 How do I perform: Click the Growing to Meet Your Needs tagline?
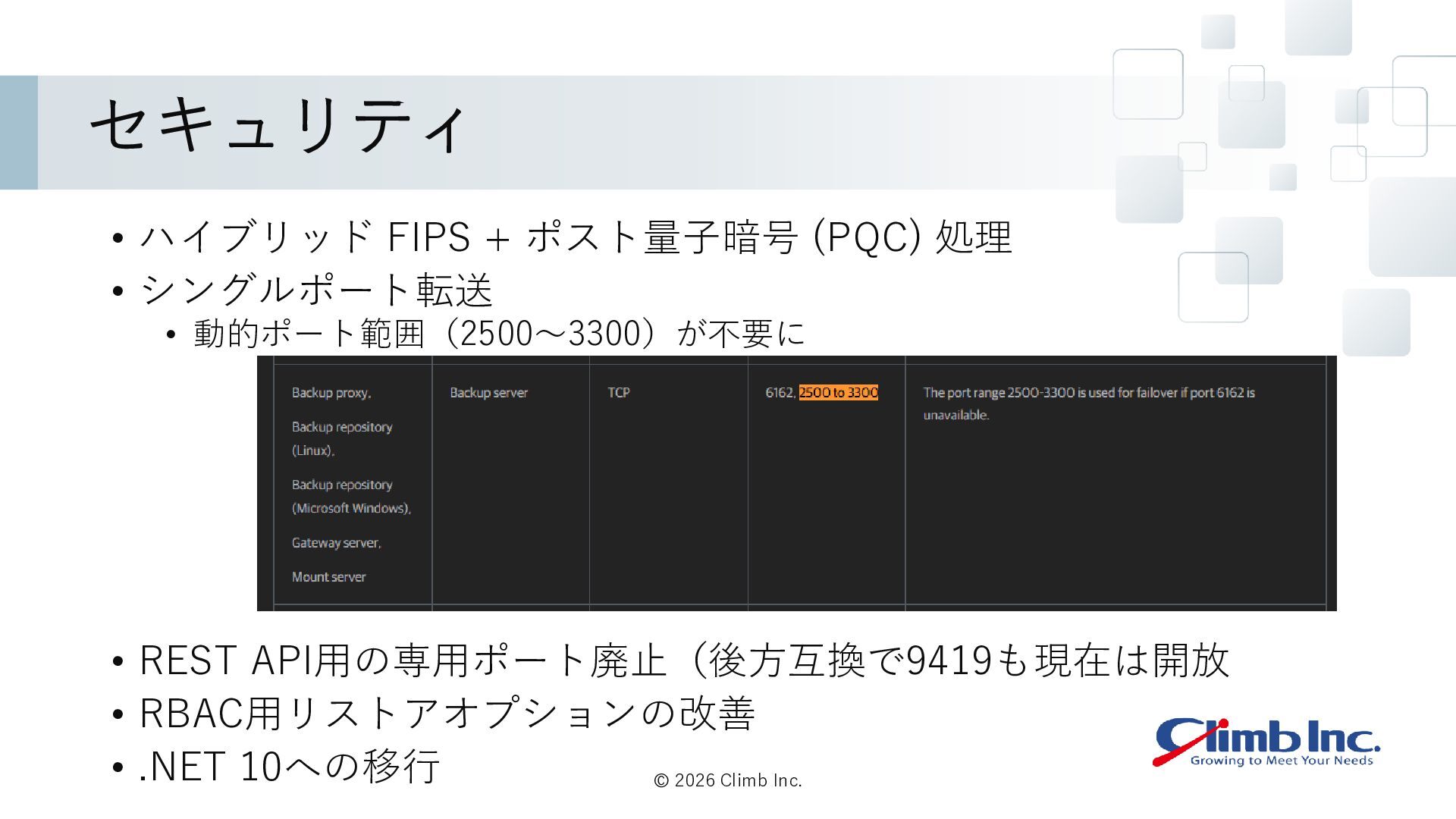coord(1282,761)
